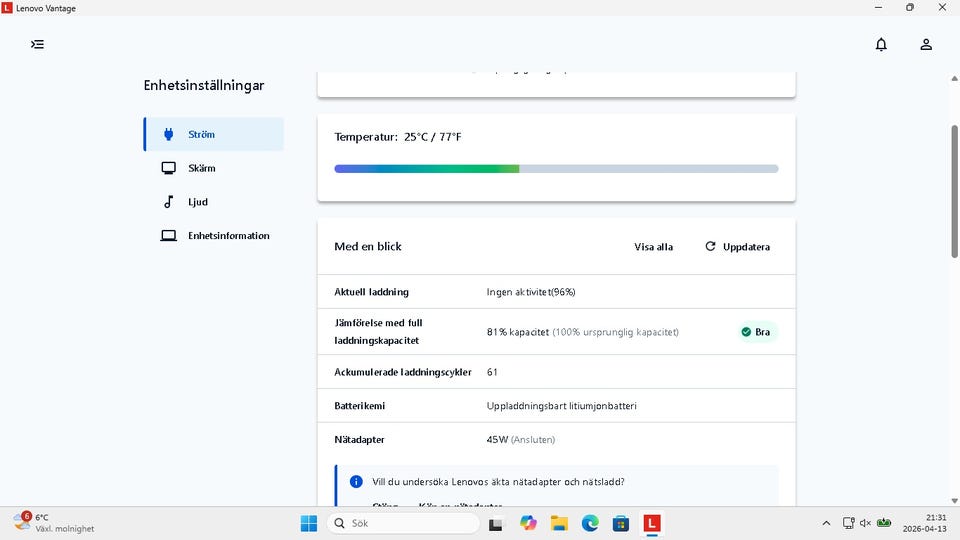Screen dimensions: 960x540
Task: Click the green Bra status badge
Action: click(756, 332)
